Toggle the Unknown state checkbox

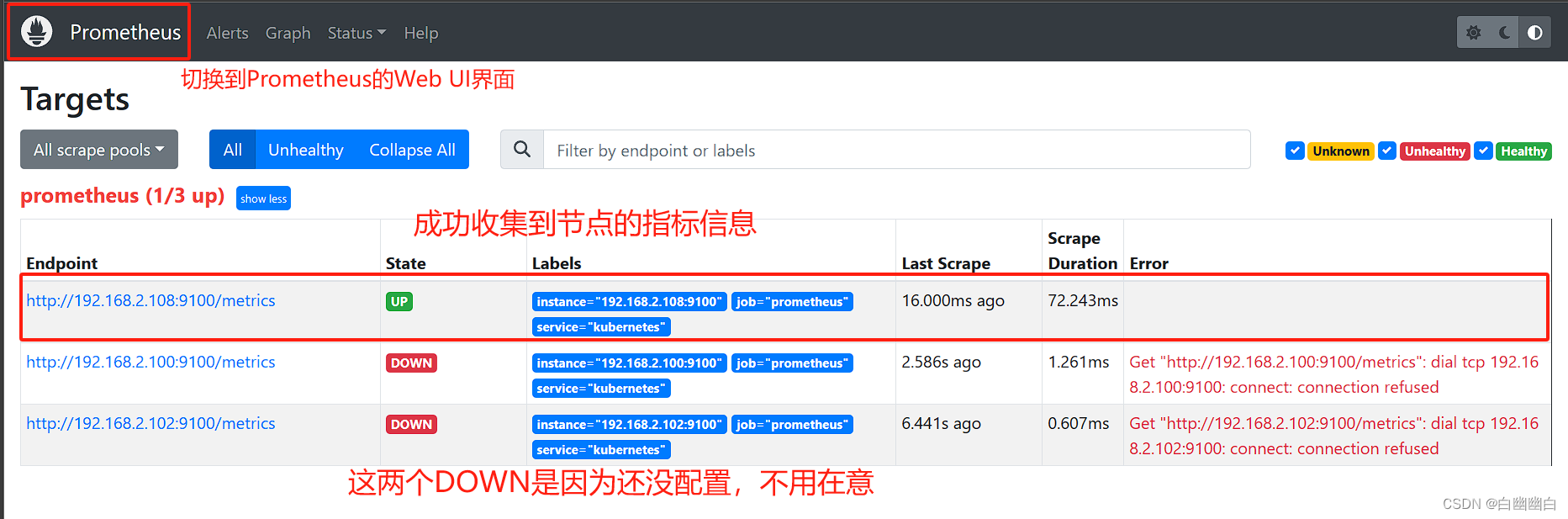(1295, 151)
